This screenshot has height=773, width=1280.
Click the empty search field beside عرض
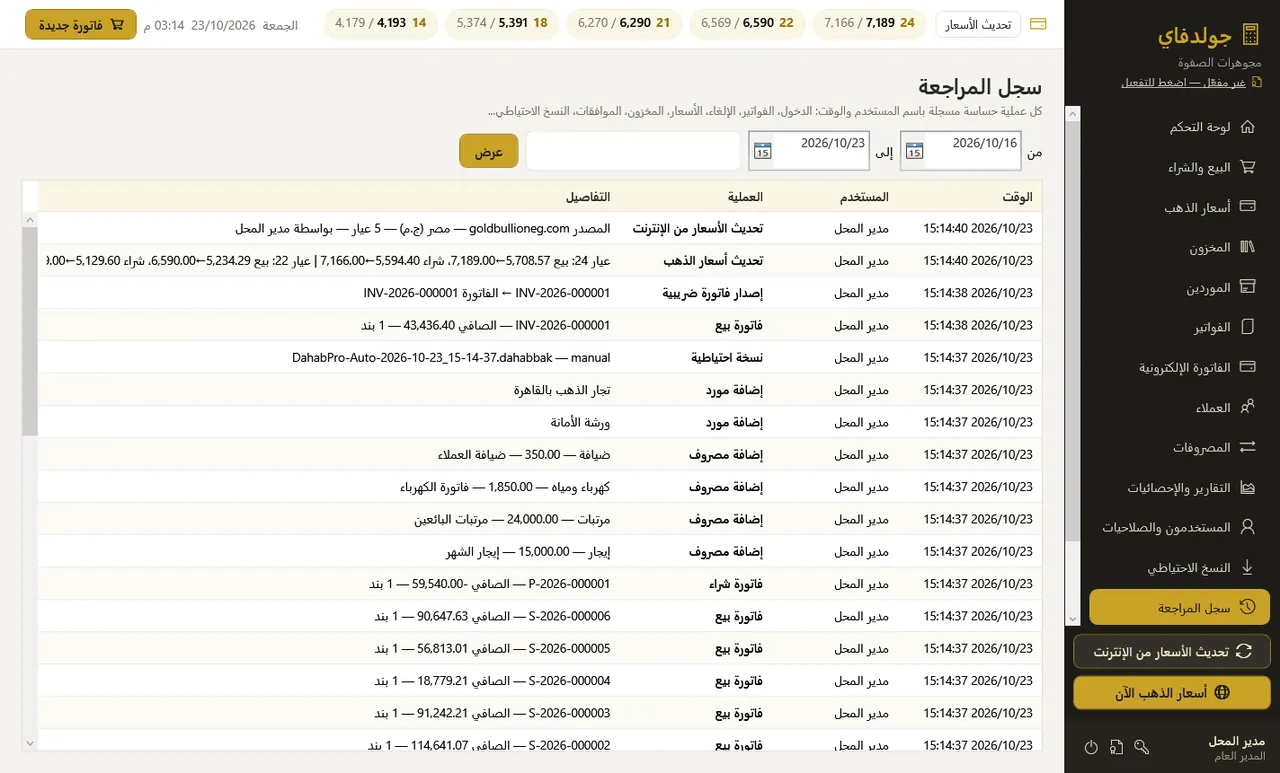633,151
